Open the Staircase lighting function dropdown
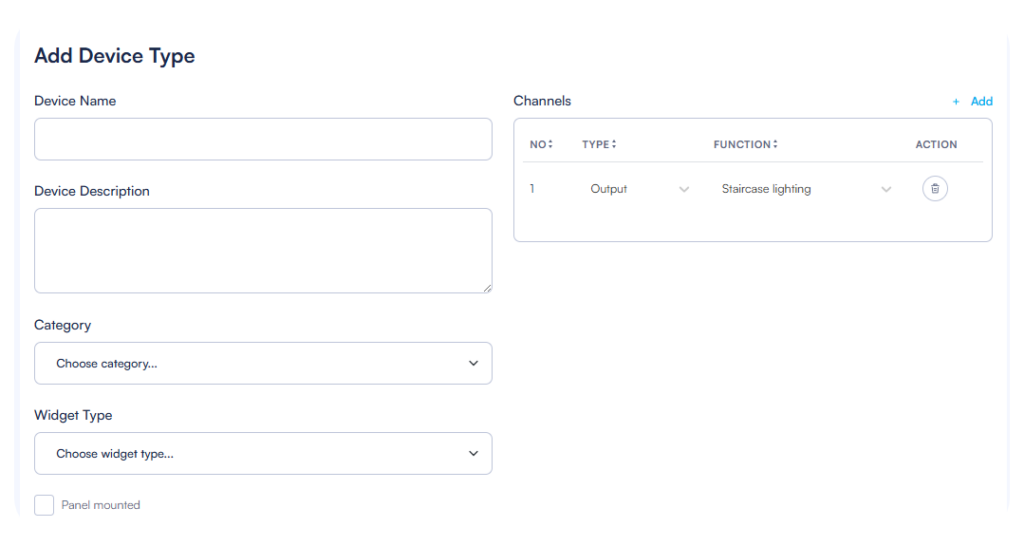Viewport: 1024px width, 546px height. 805,189
